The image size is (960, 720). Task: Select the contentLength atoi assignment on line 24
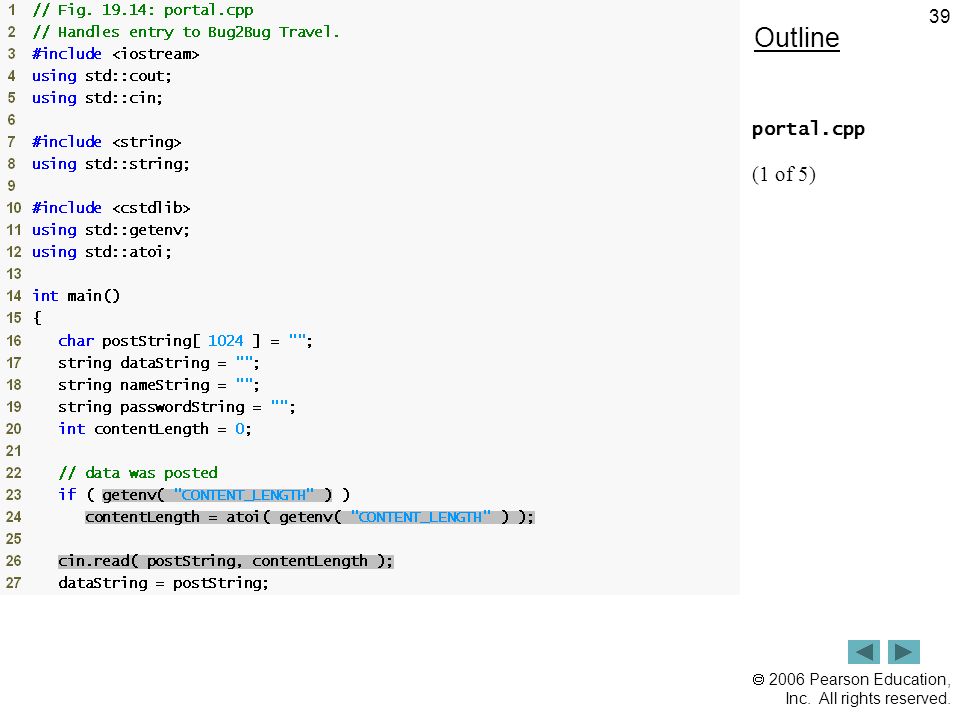(x=310, y=517)
